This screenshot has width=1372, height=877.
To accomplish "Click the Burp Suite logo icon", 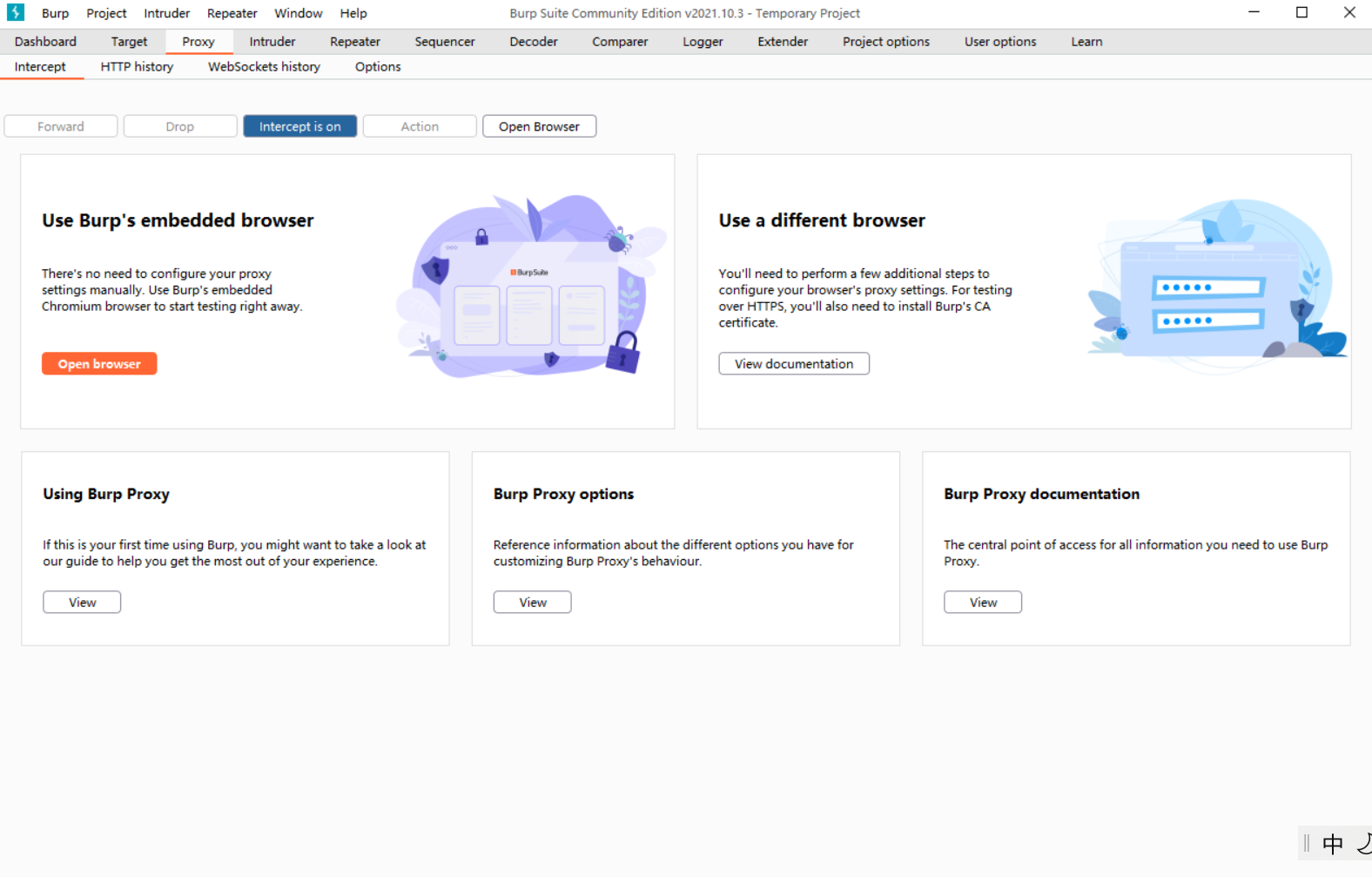I will [16, 12].
